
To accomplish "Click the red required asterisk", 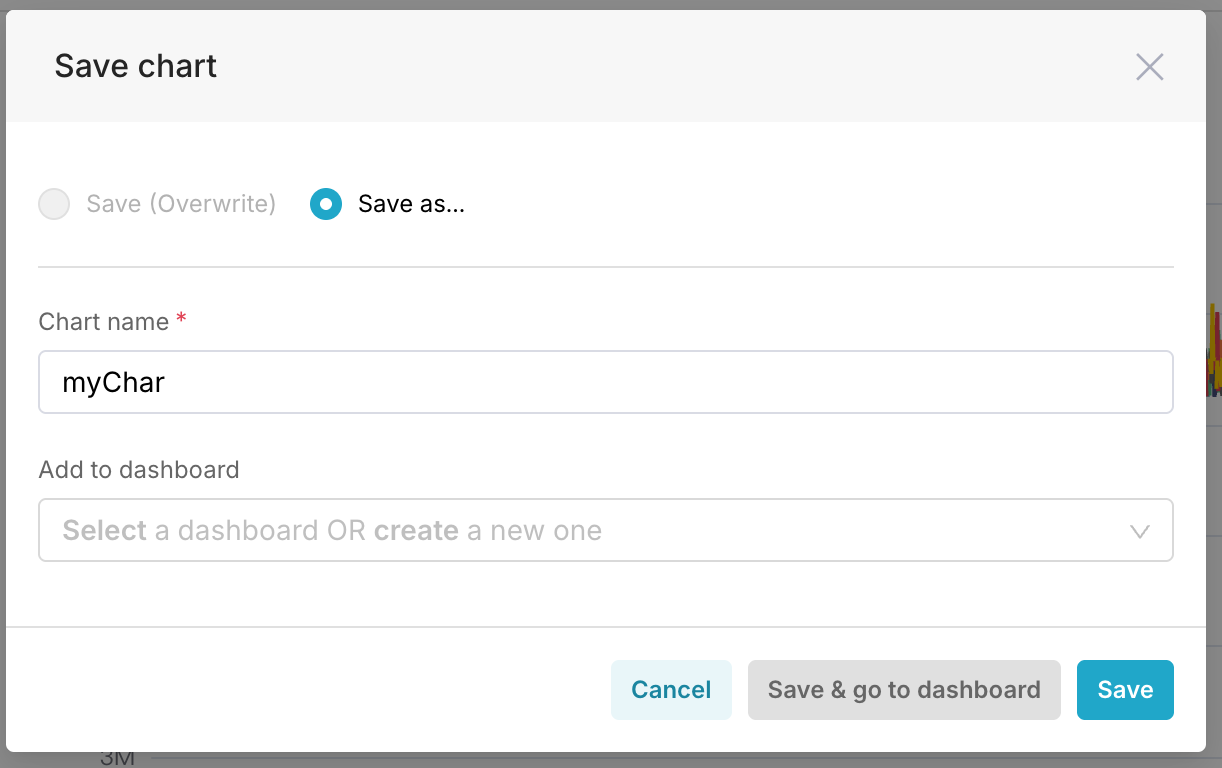I will pyautogui.click(x=181, y=320).
